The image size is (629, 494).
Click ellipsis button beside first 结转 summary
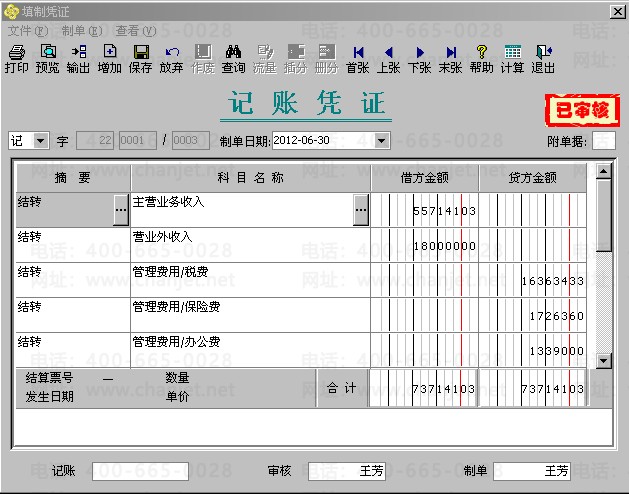pyautogui.click(x=121, y=210)
